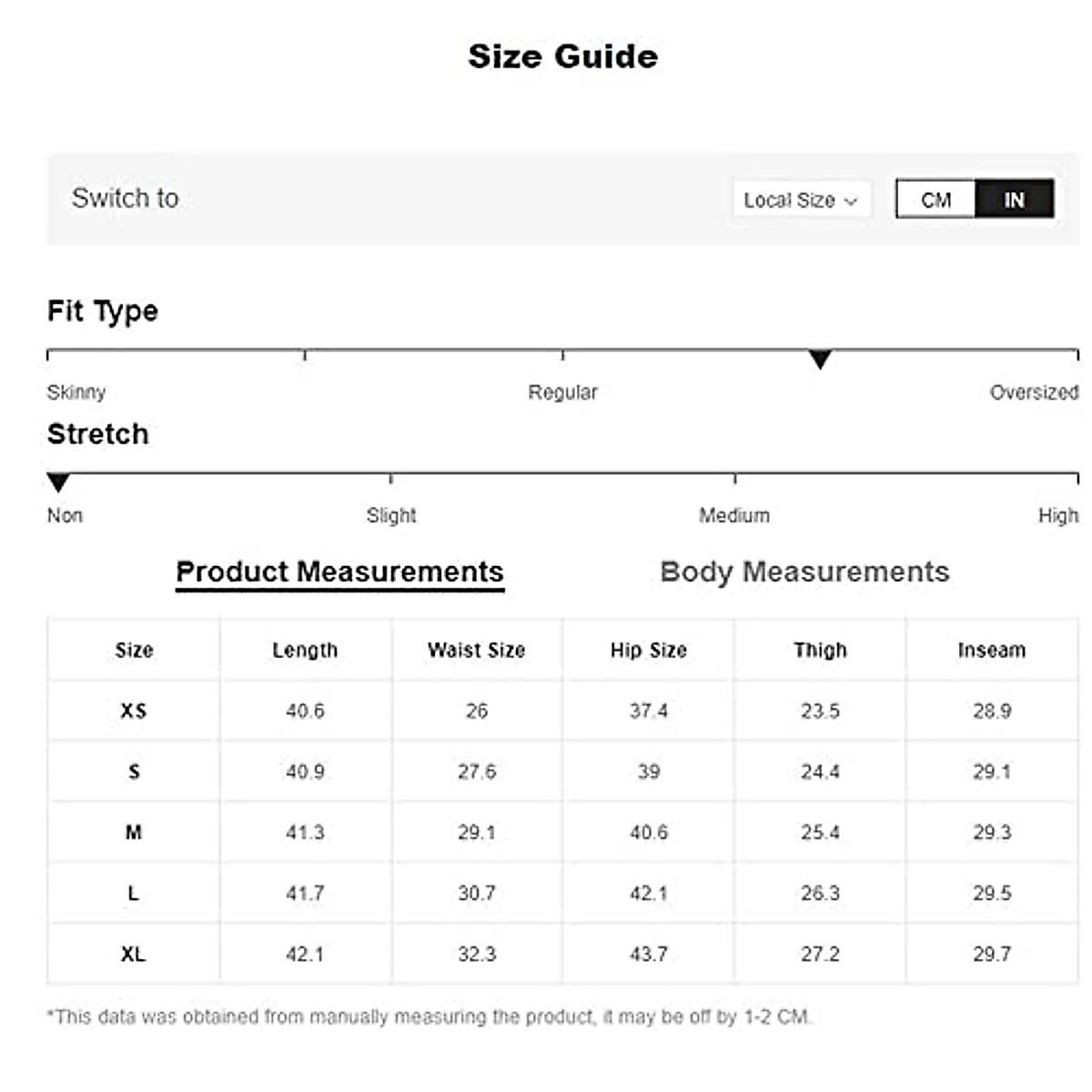This screenshot has width=1092, height=1092.
Task: Select the IN unit toggle
Action: point(1014,199)
